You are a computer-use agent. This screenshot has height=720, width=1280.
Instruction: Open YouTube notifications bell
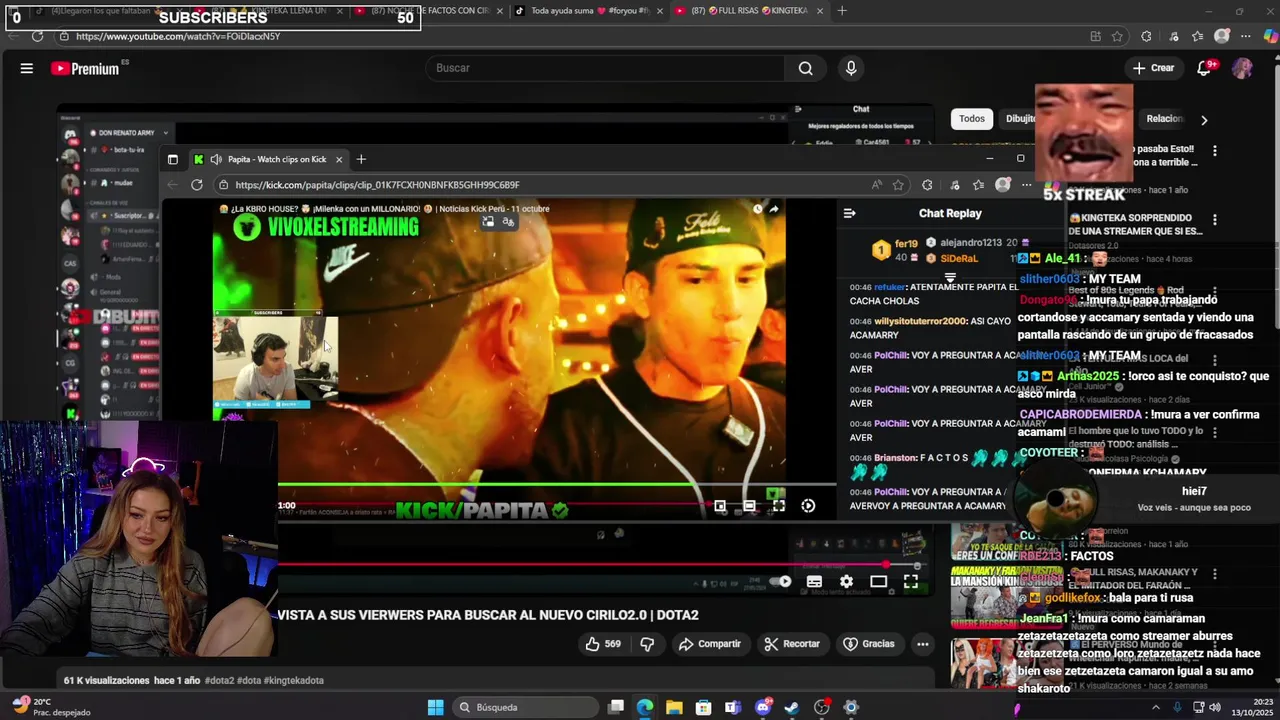point(1205,68)
